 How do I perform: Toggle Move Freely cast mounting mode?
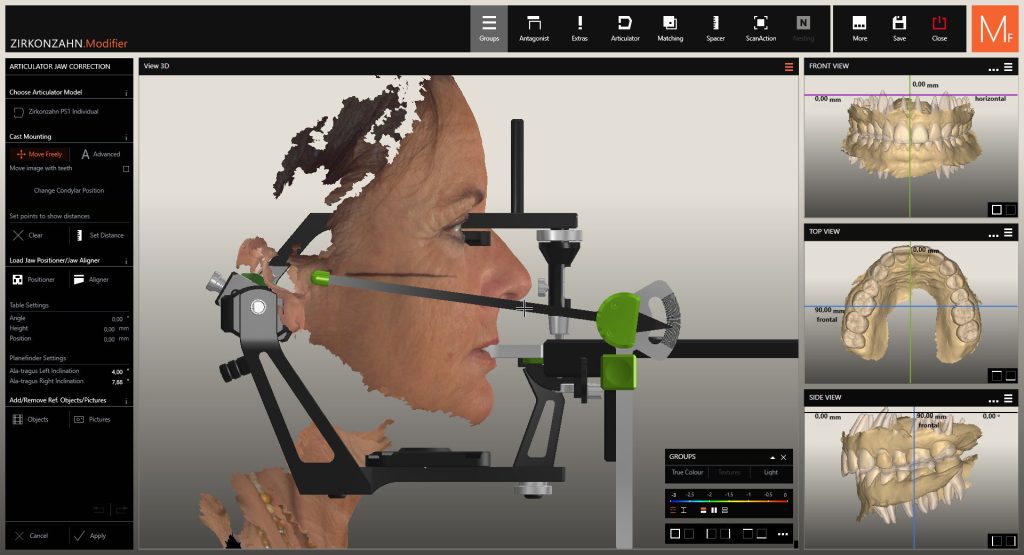coord(40,154)
